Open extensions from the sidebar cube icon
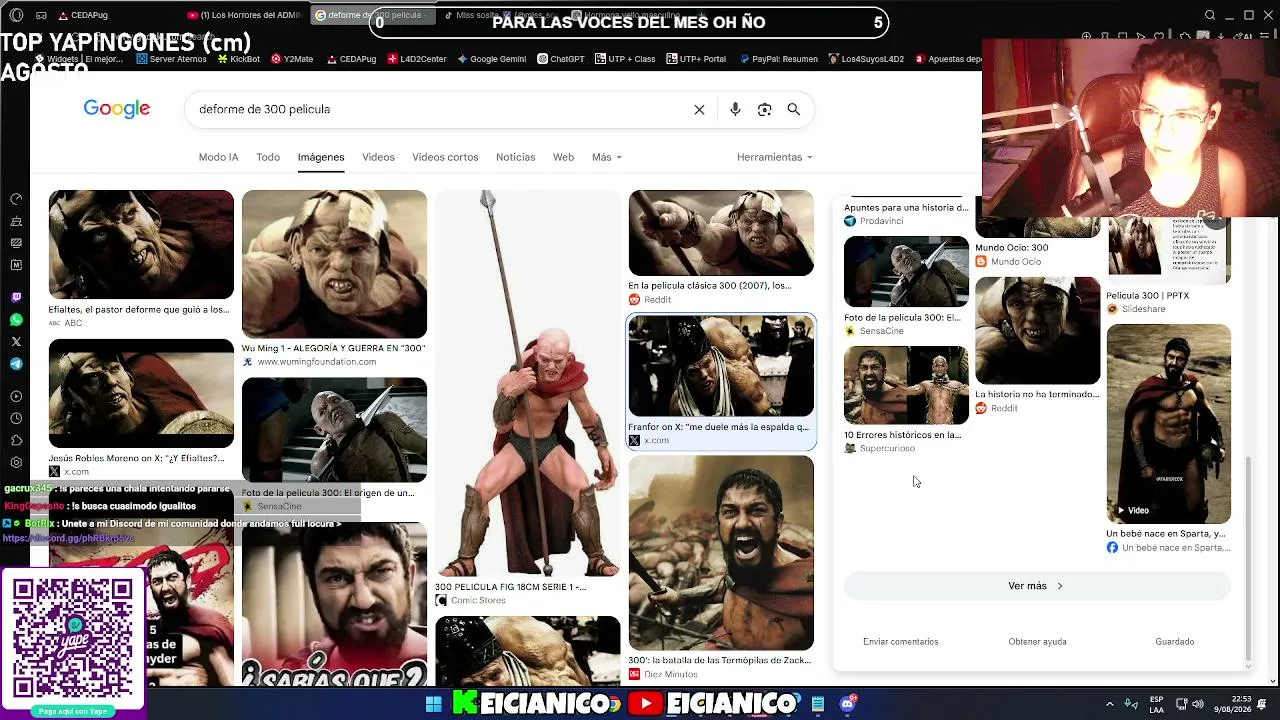This screenshot has height=720, width=1280. (x=16, y=440)
